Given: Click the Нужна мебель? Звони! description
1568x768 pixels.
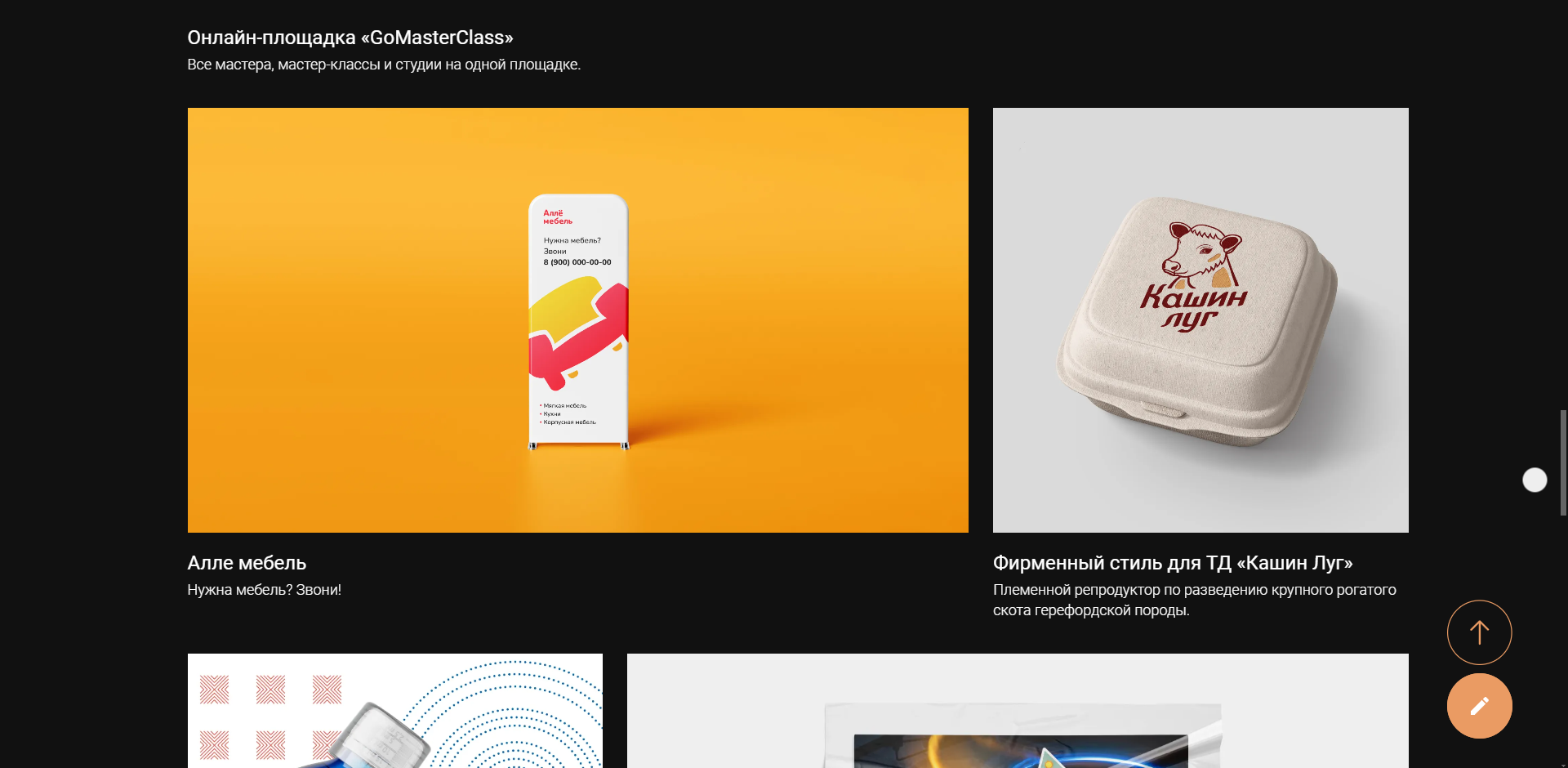Looking at the screenshot, I should pos(264,590).
